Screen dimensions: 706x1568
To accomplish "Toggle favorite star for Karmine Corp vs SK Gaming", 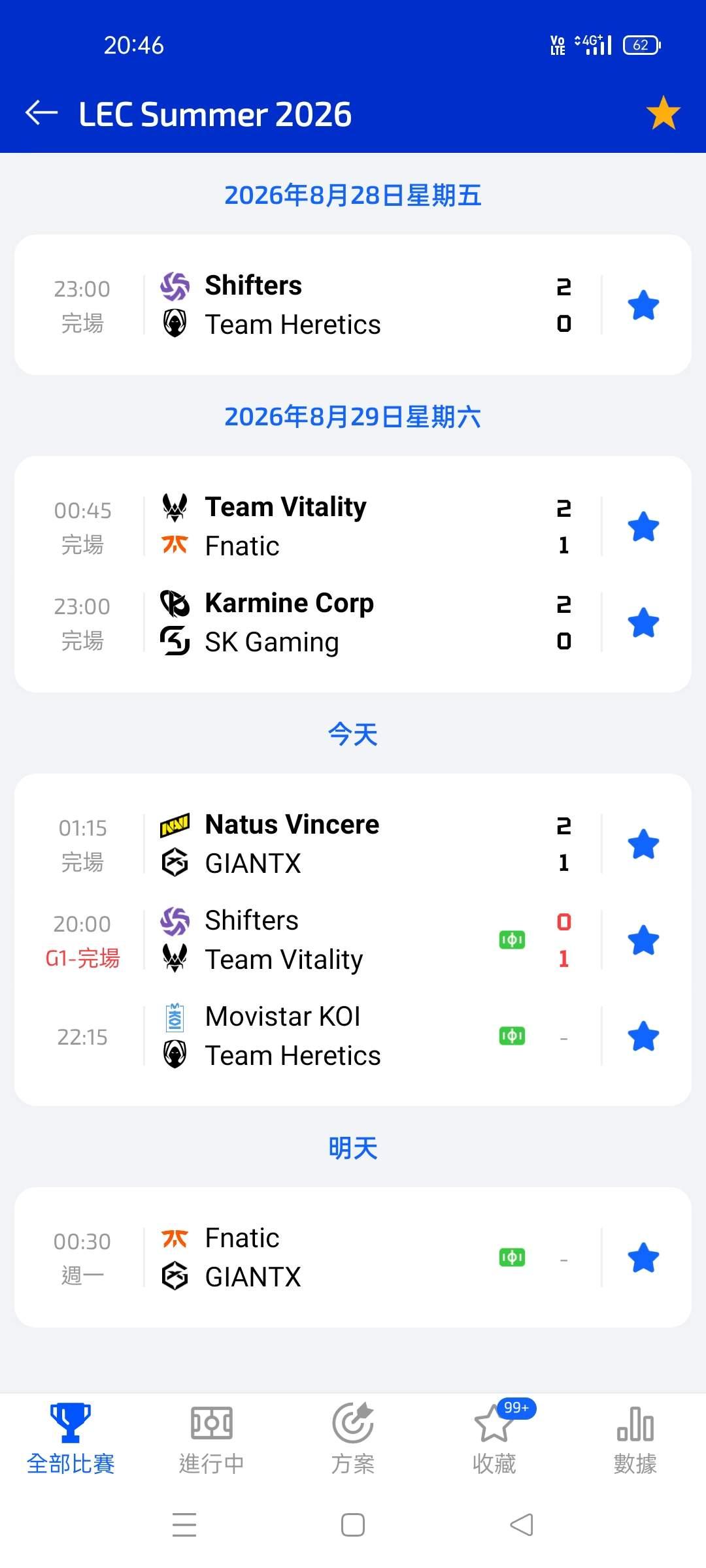I will coord(643,623).
